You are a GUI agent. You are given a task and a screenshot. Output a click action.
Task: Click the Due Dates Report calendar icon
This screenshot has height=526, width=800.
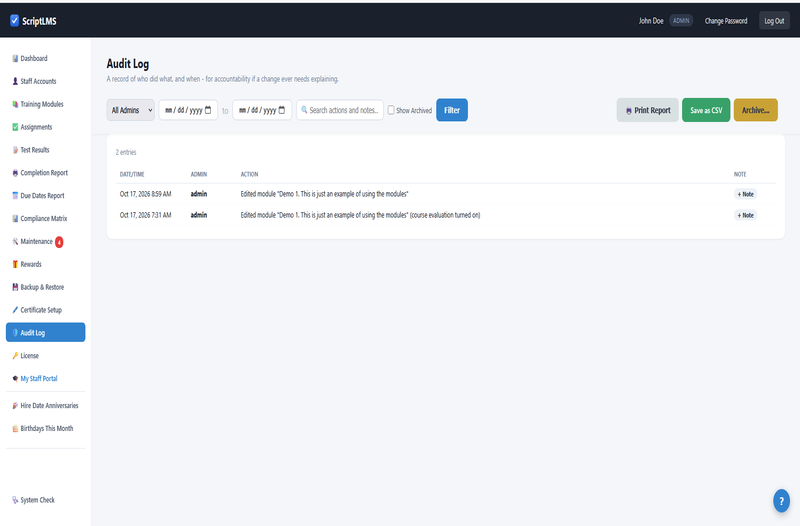(15, 196)
